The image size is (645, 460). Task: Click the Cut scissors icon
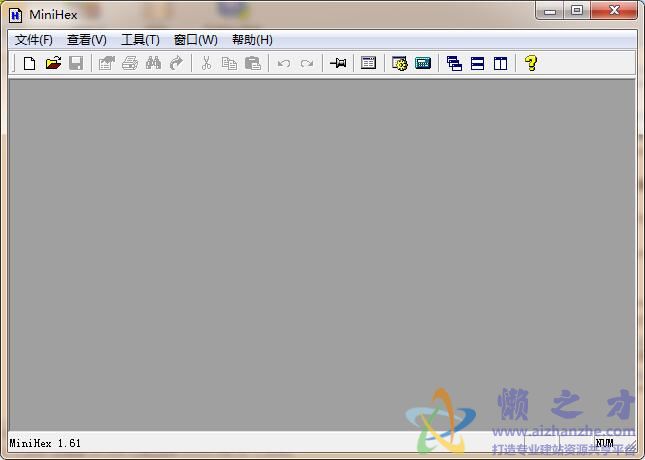pyautogui.click(x=206, y=63)
